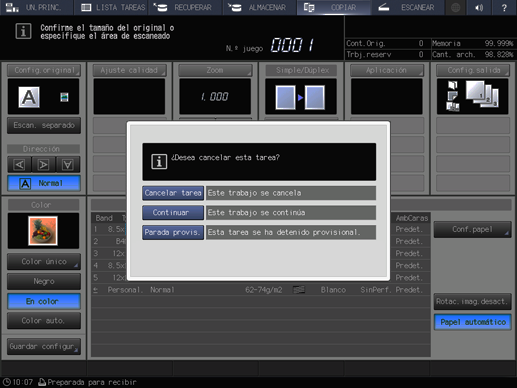
Task: Click the Parada provis. button
Action: pos(173,232)
